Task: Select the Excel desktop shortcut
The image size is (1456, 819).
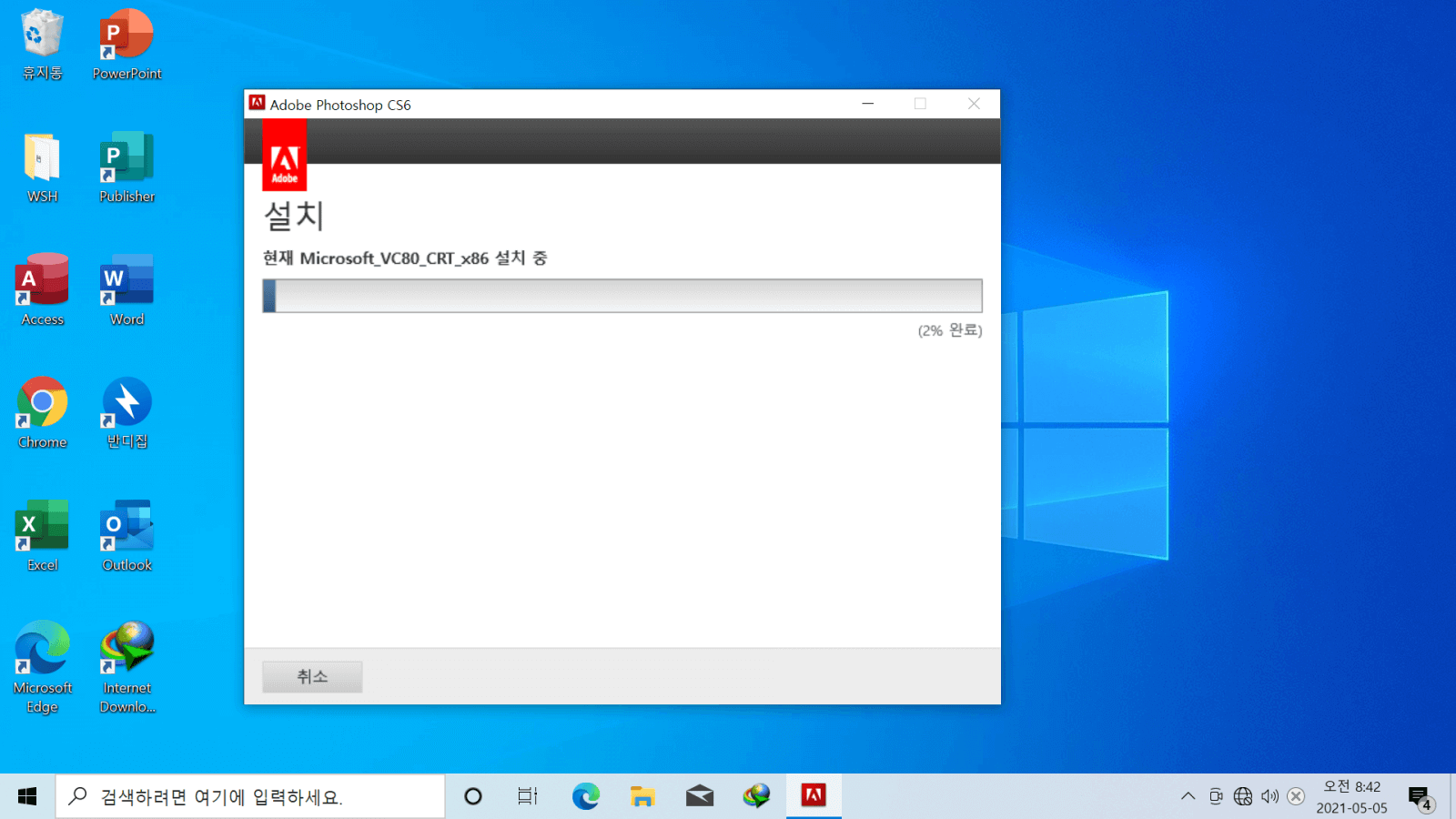Action: [42, 536]
